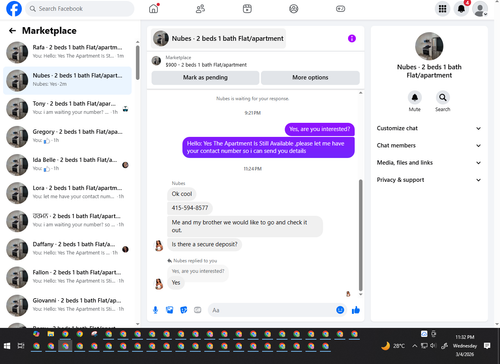Open the Windows action center notifications

(x=487, y=346)
